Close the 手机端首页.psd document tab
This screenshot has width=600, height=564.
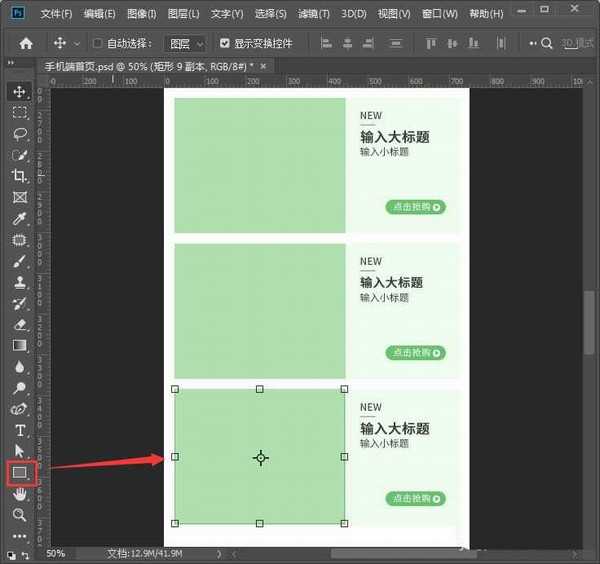click(264, 66)
